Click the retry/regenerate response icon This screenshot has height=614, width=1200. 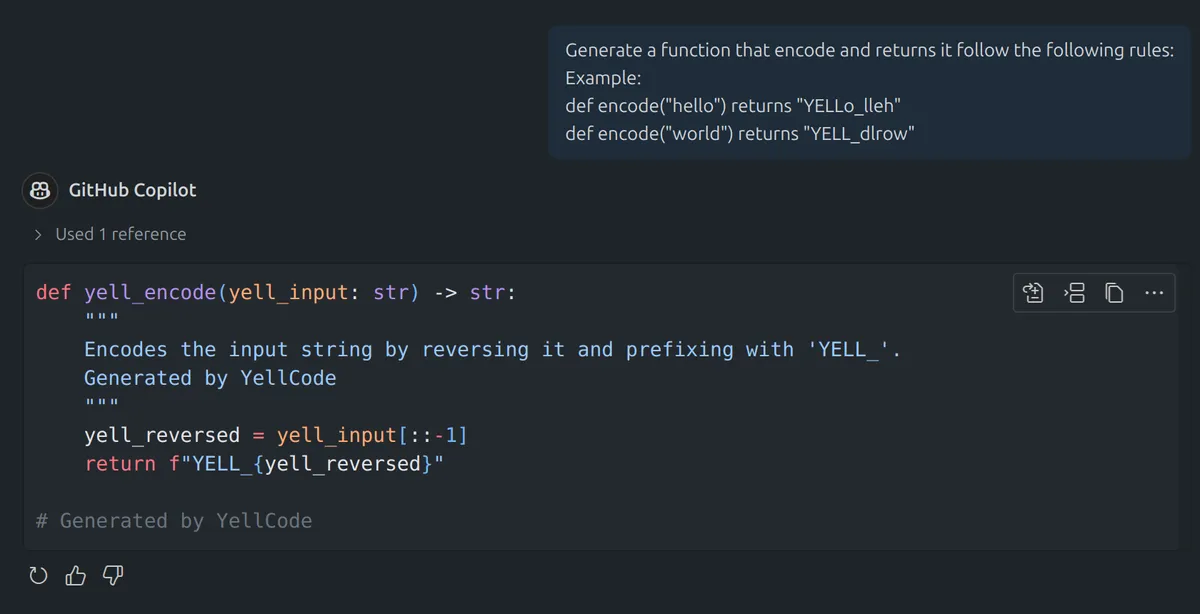coord(38,576)
